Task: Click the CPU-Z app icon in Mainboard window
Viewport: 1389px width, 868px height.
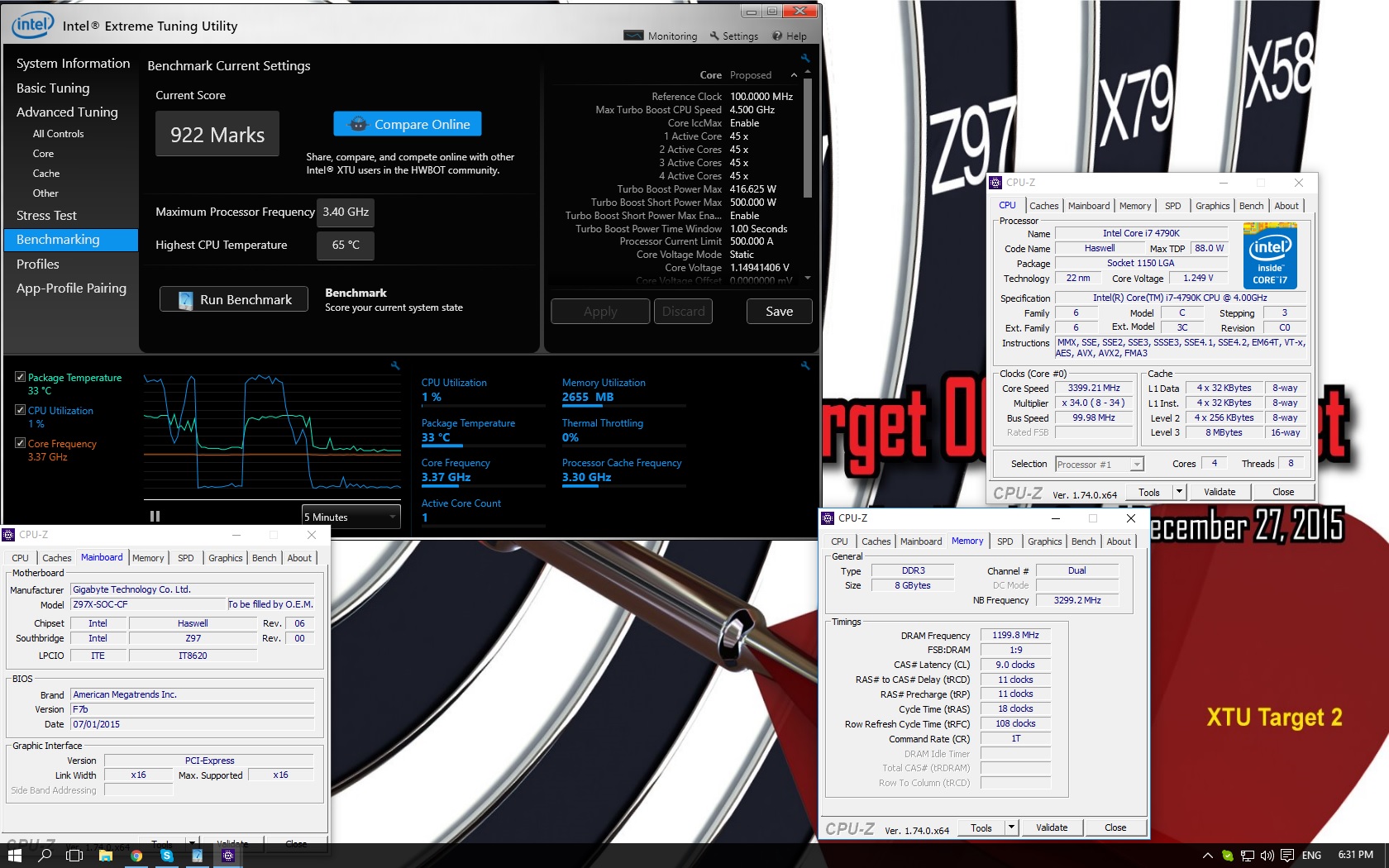Action: [8, 535]
